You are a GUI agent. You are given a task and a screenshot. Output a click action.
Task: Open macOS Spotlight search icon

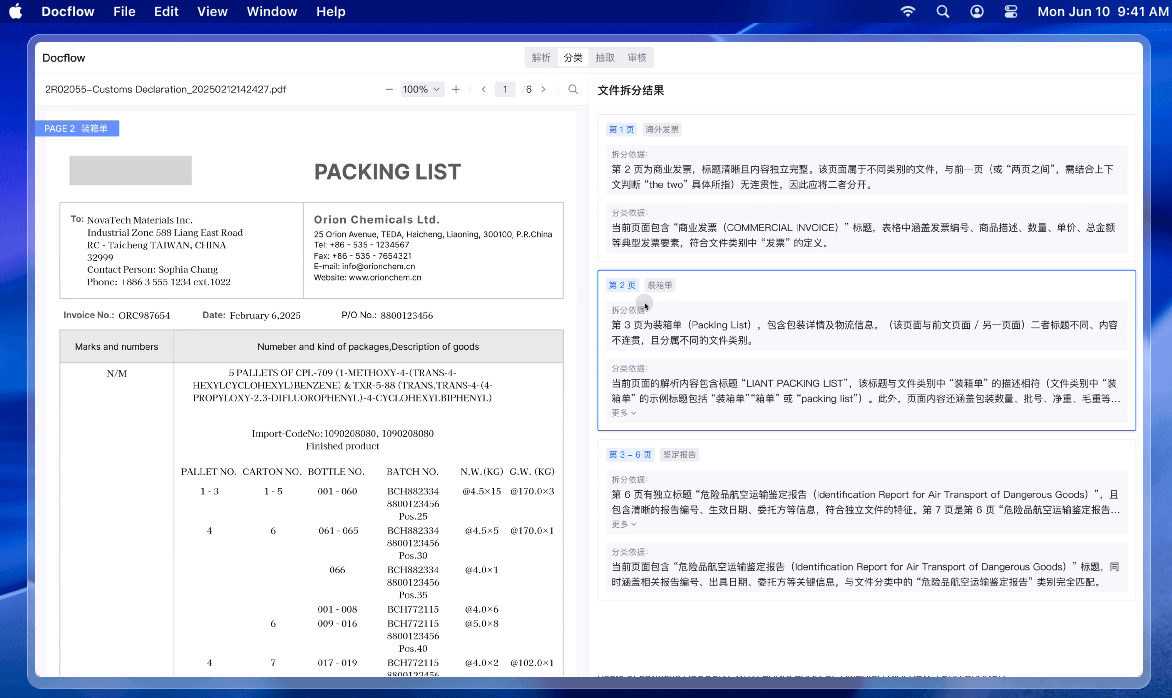[942, 12]
